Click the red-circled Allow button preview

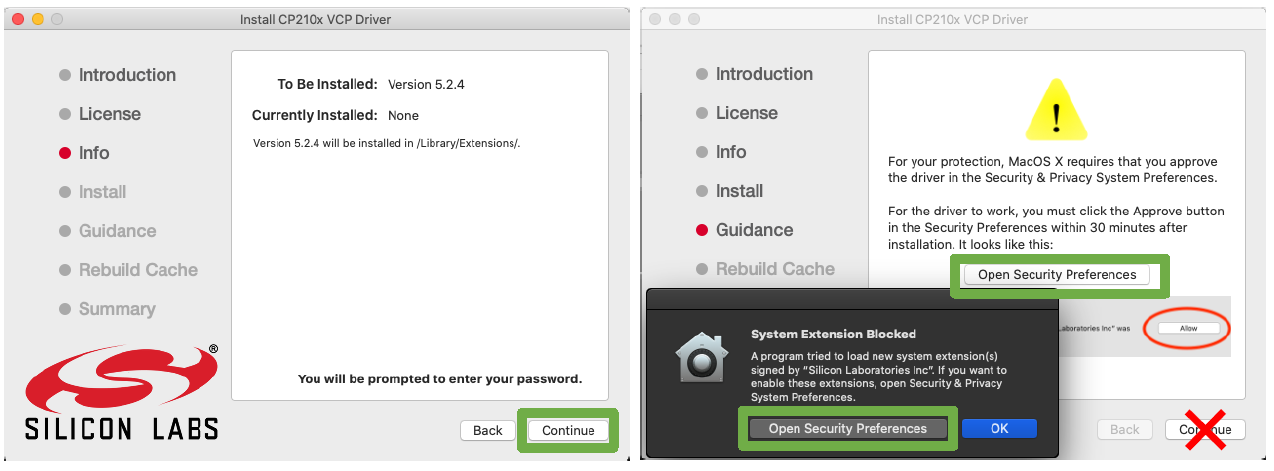[x=1189, y=328]
